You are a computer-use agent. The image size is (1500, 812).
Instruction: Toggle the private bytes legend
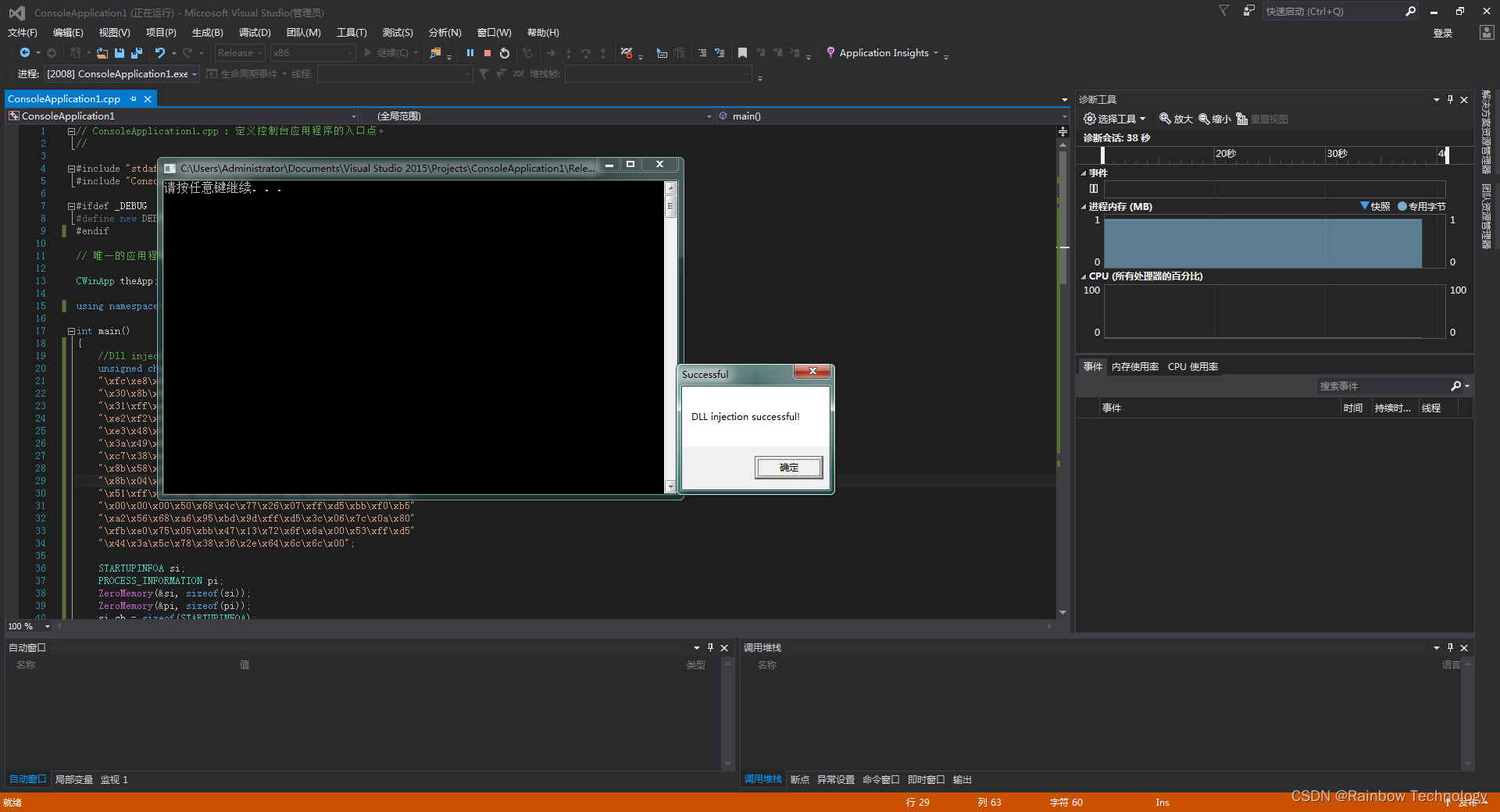point(1422,206)
